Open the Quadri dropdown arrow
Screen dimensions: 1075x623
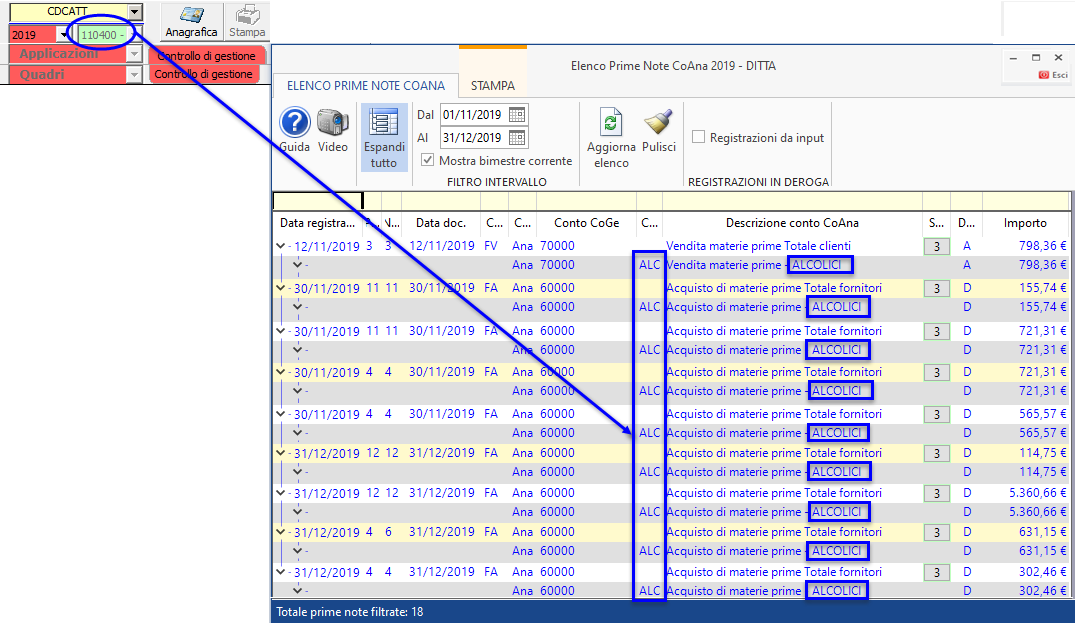(x=135, y=74)
